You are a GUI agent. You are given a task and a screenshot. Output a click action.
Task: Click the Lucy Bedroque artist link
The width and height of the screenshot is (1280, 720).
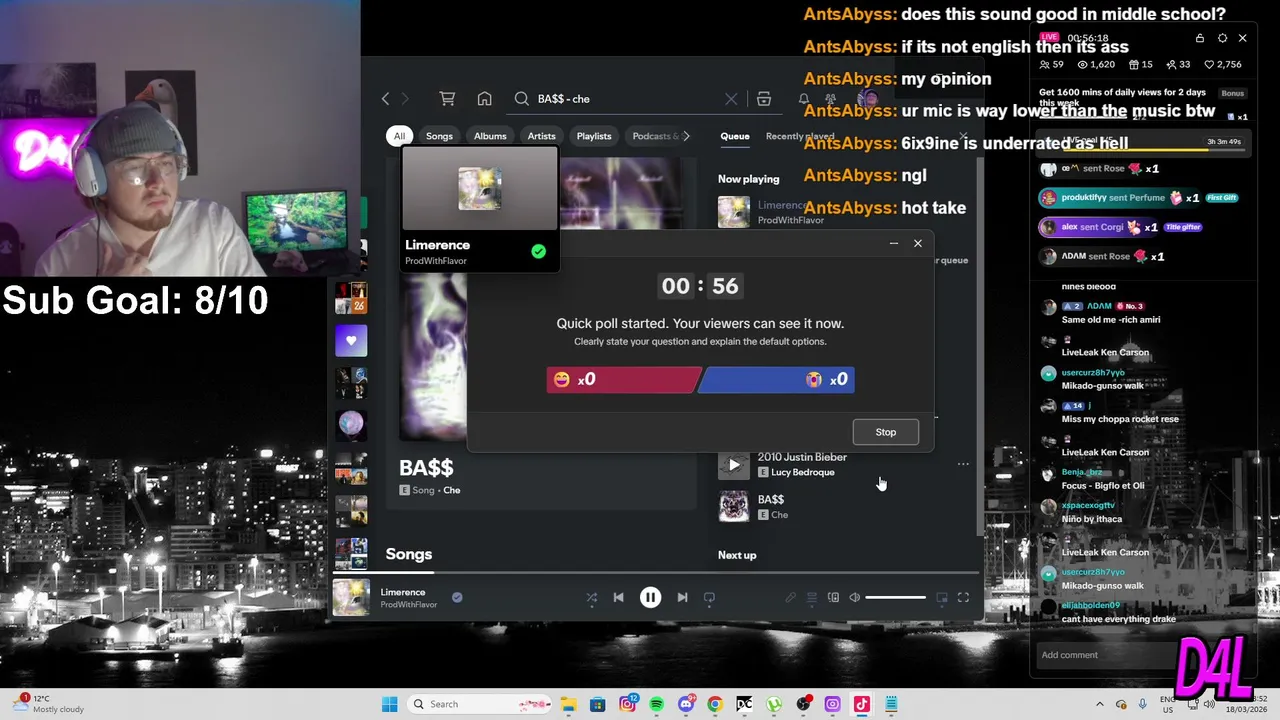pos(802,472)
